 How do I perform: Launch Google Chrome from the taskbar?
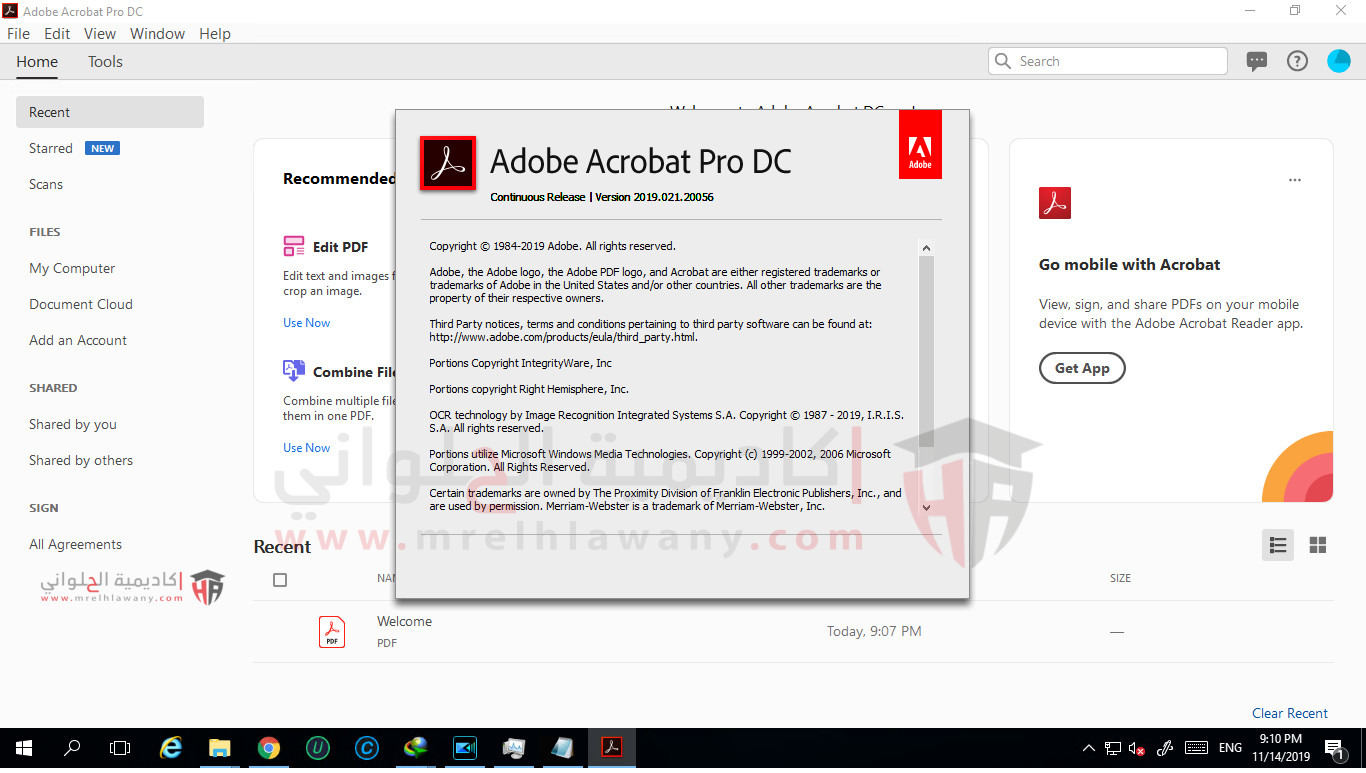(x=268, y=748)
